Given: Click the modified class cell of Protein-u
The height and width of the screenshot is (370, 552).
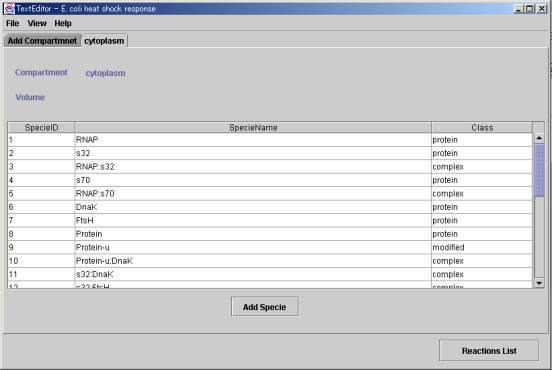Looking at the screenshot, I should pyautogui.click(x=482, y=247).
